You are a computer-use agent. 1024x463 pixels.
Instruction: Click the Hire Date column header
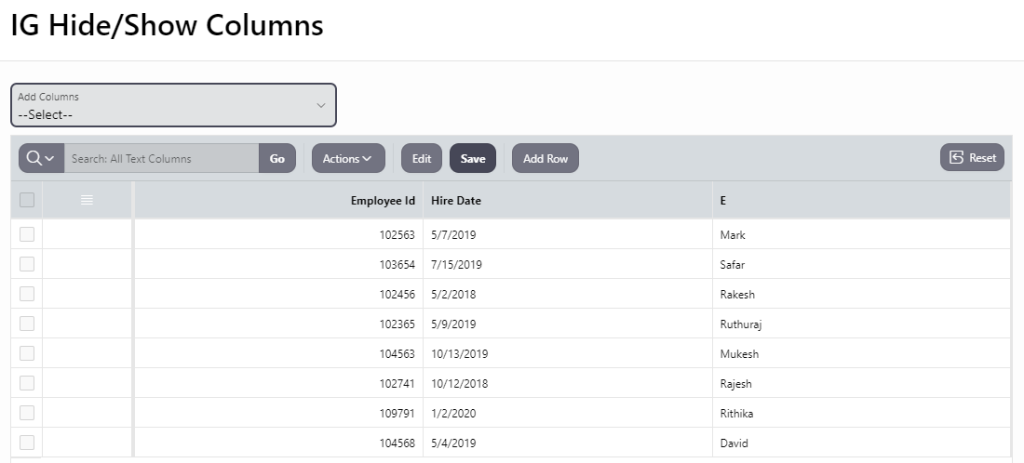click(456, 200)
